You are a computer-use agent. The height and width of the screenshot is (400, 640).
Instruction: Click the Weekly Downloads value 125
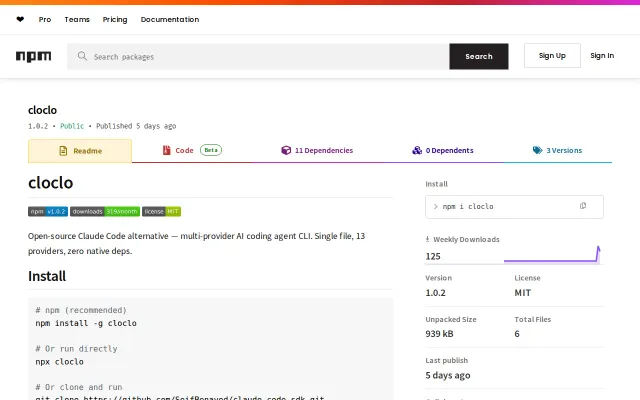coord(433,256)
